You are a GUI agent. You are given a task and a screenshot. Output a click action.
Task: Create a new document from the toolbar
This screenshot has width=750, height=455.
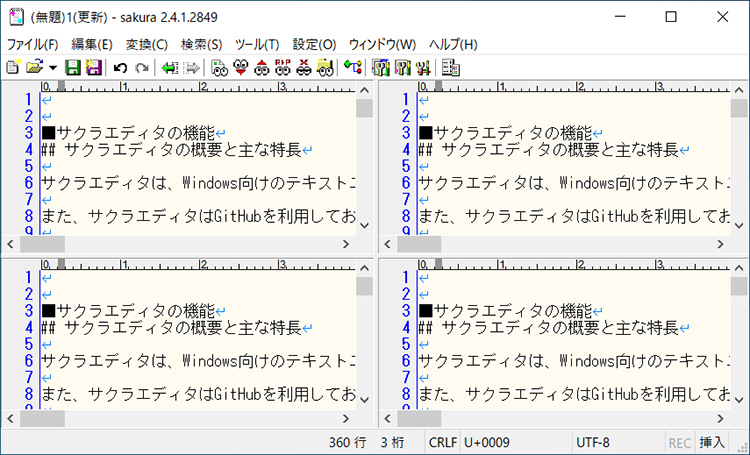(13, 67)
